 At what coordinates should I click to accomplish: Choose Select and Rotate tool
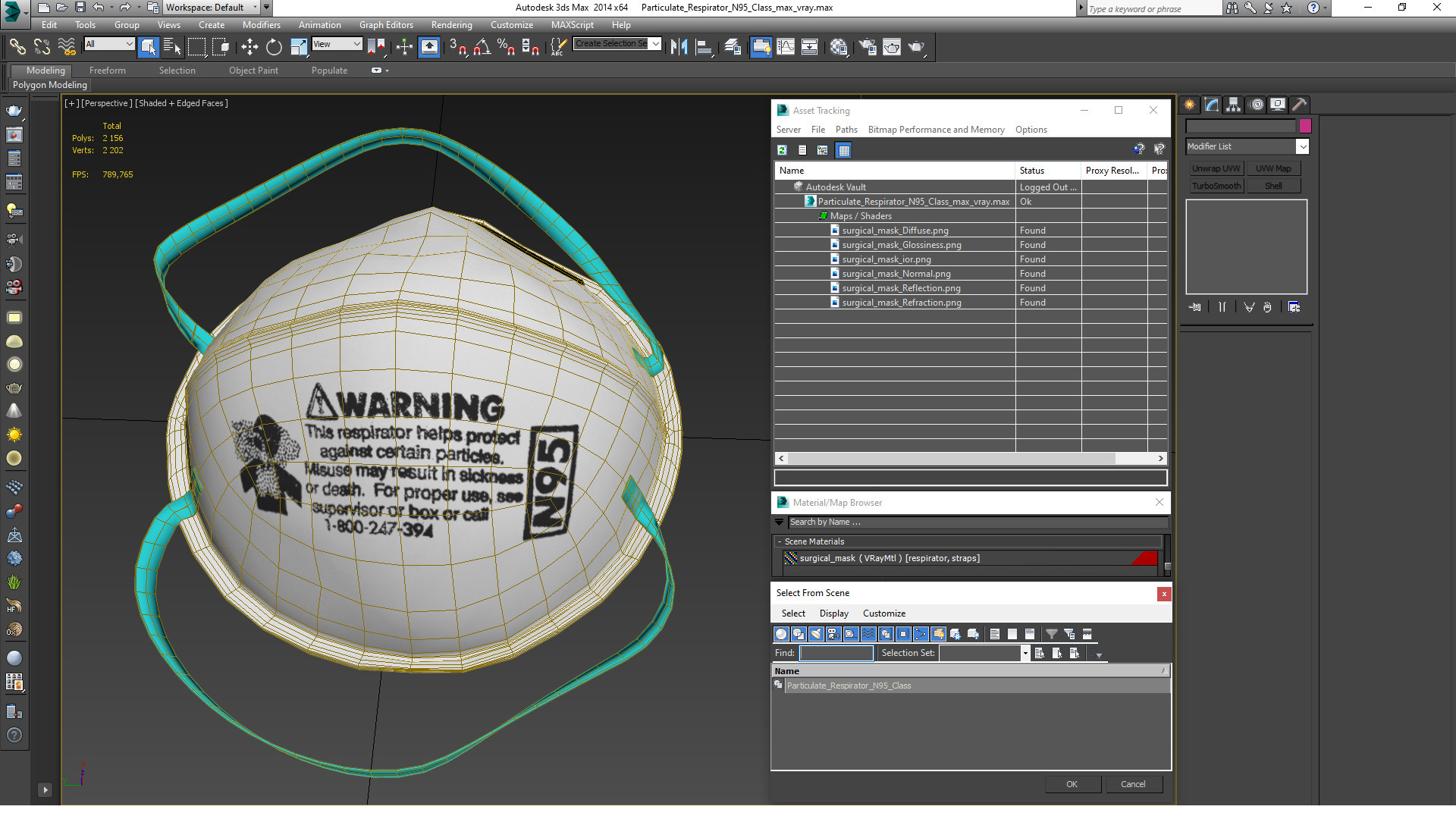click(274, 47)
